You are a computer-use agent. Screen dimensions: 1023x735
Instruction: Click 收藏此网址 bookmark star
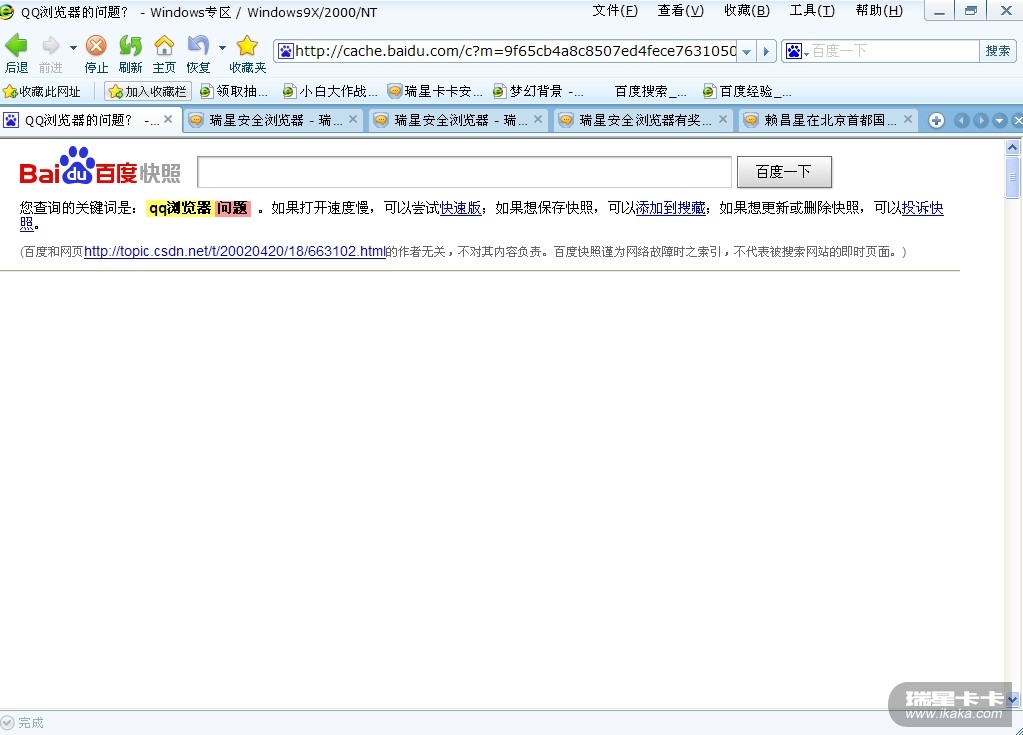[42, 92]
